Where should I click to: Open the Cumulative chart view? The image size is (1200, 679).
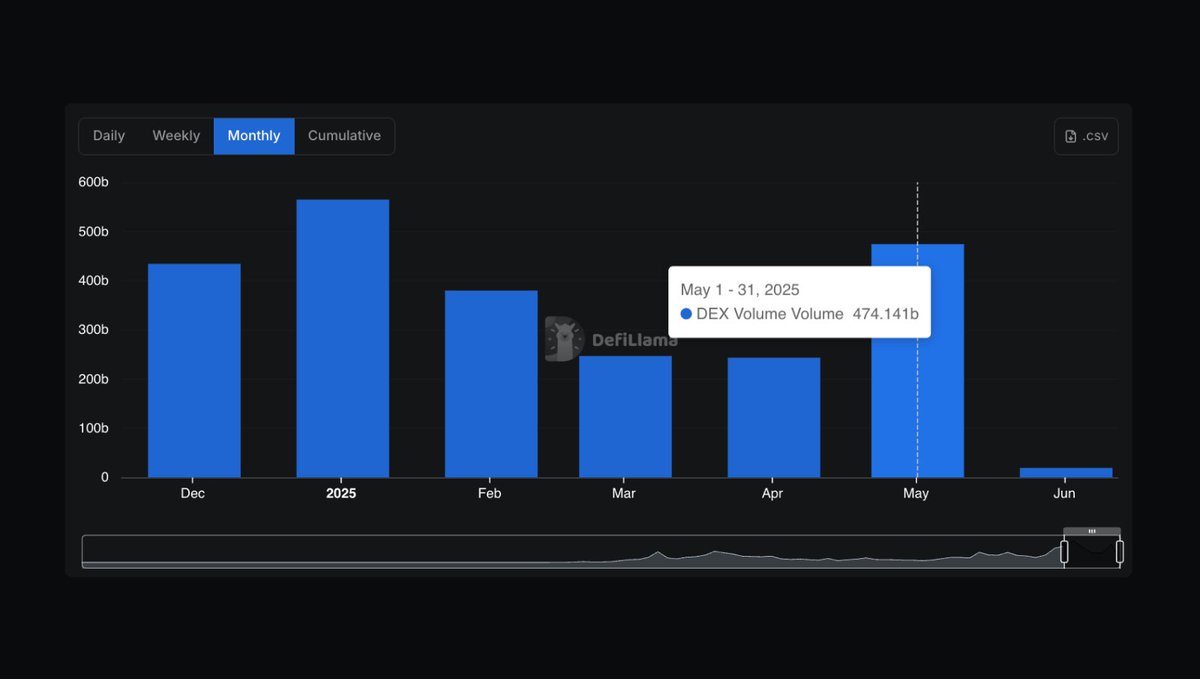click(344, 136)
